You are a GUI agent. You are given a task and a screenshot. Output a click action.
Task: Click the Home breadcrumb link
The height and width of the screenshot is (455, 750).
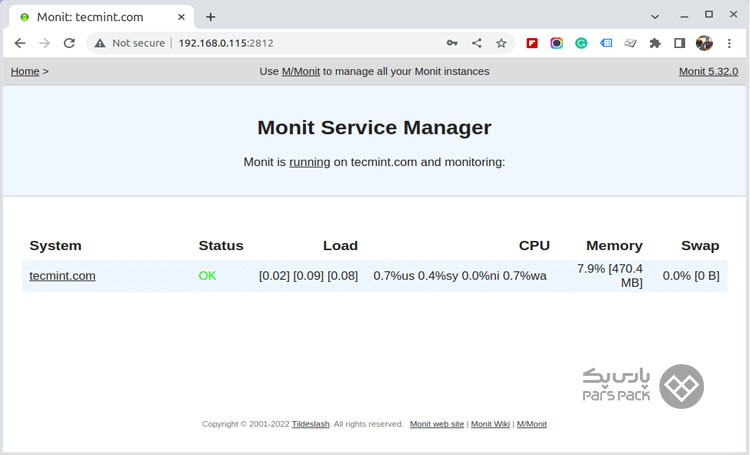point(25,71)
